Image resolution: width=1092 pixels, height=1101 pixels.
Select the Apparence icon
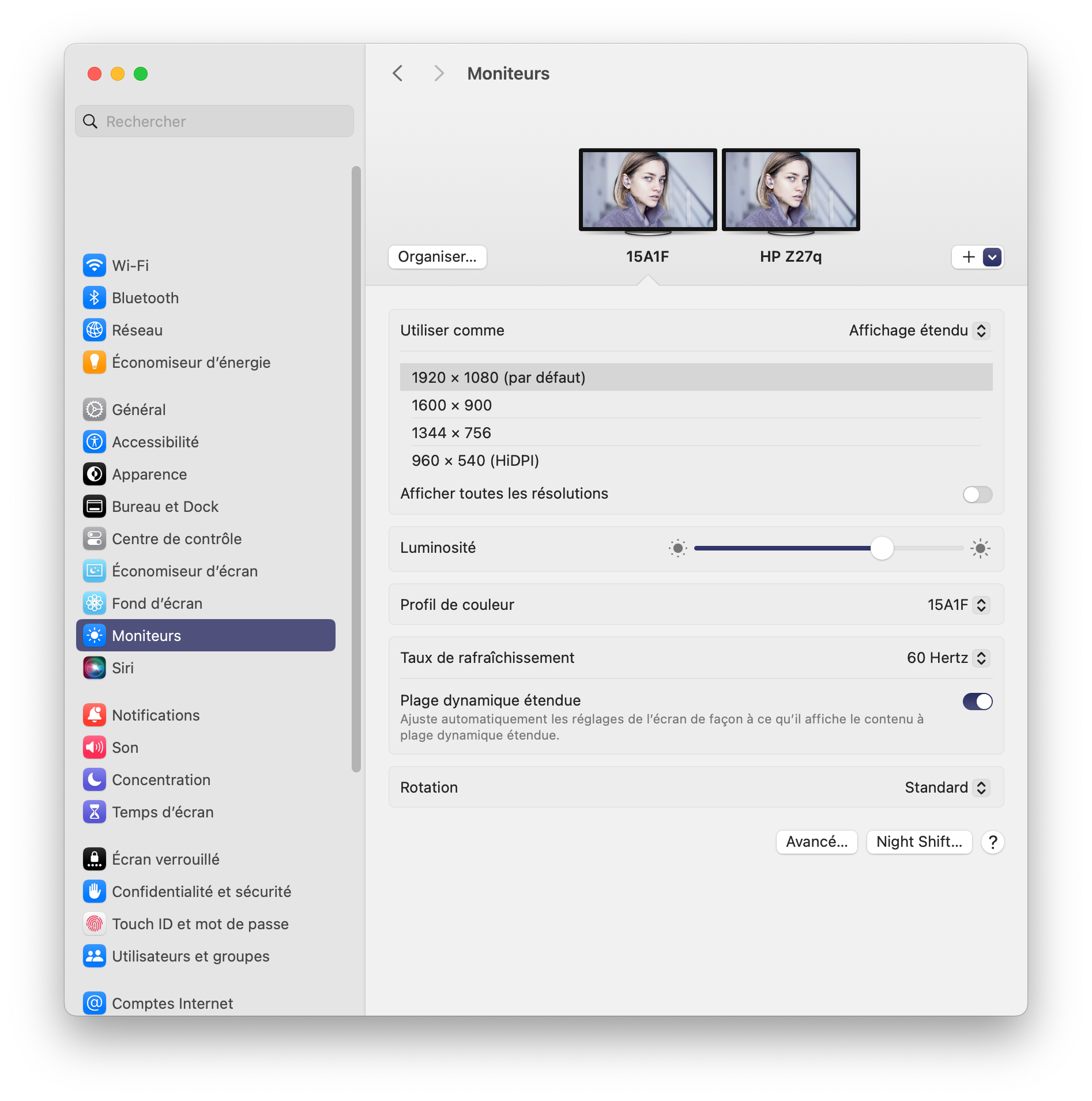tap(95, 474)
